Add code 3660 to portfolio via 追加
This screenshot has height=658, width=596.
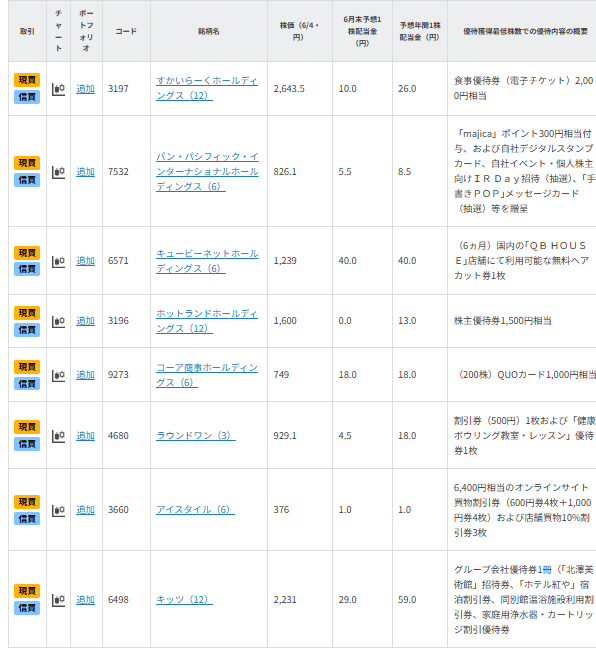(x=86, y=510)
